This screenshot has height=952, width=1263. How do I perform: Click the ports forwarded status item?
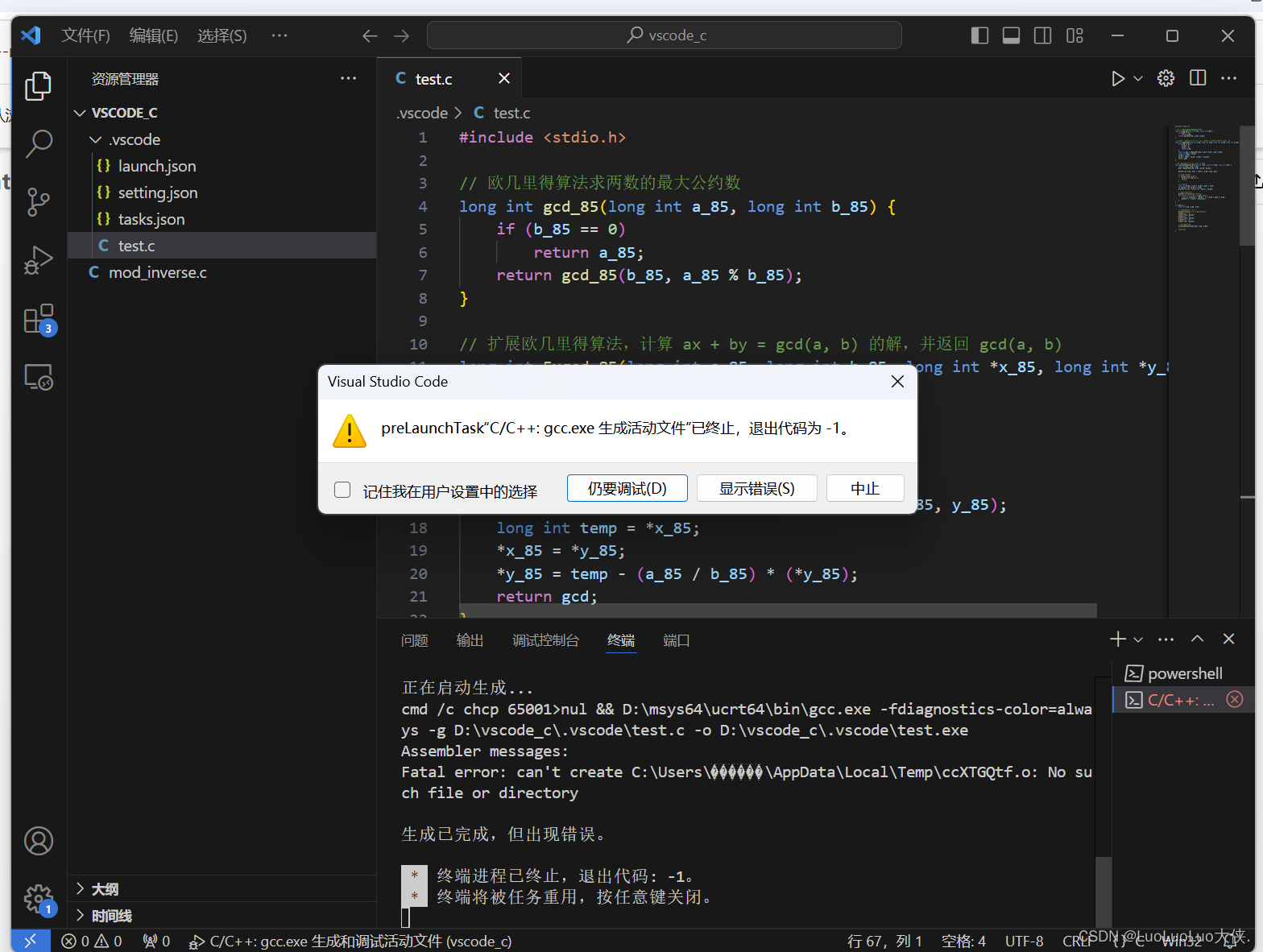click(x=156, y=941)
